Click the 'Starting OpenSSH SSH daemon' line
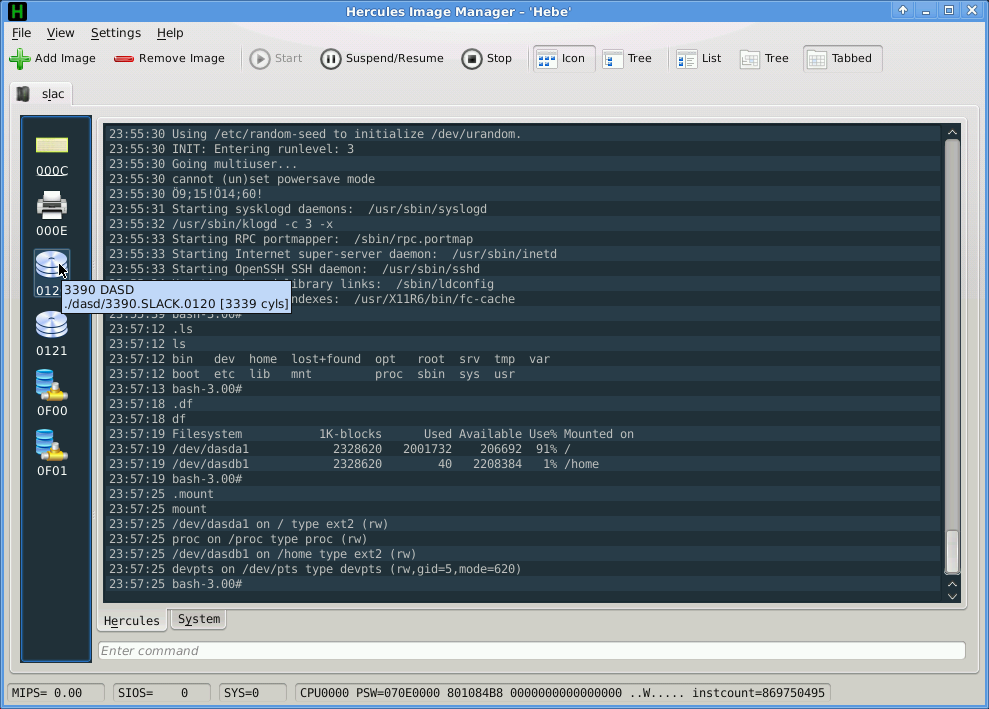Image resolution: width=989 pixels, height=709 pixels. point(524,269)
